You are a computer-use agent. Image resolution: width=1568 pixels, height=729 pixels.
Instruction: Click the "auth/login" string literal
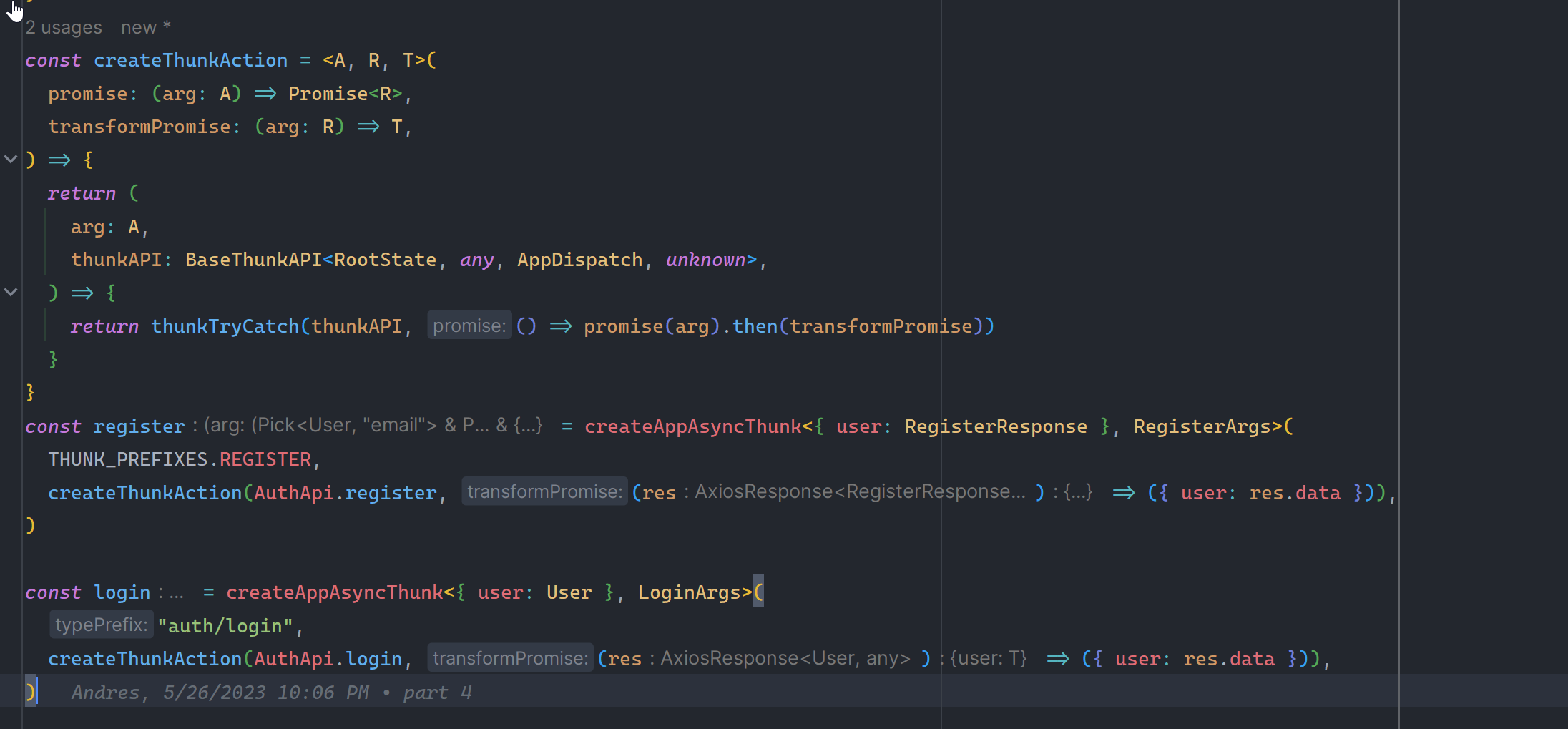click(225, 626)
